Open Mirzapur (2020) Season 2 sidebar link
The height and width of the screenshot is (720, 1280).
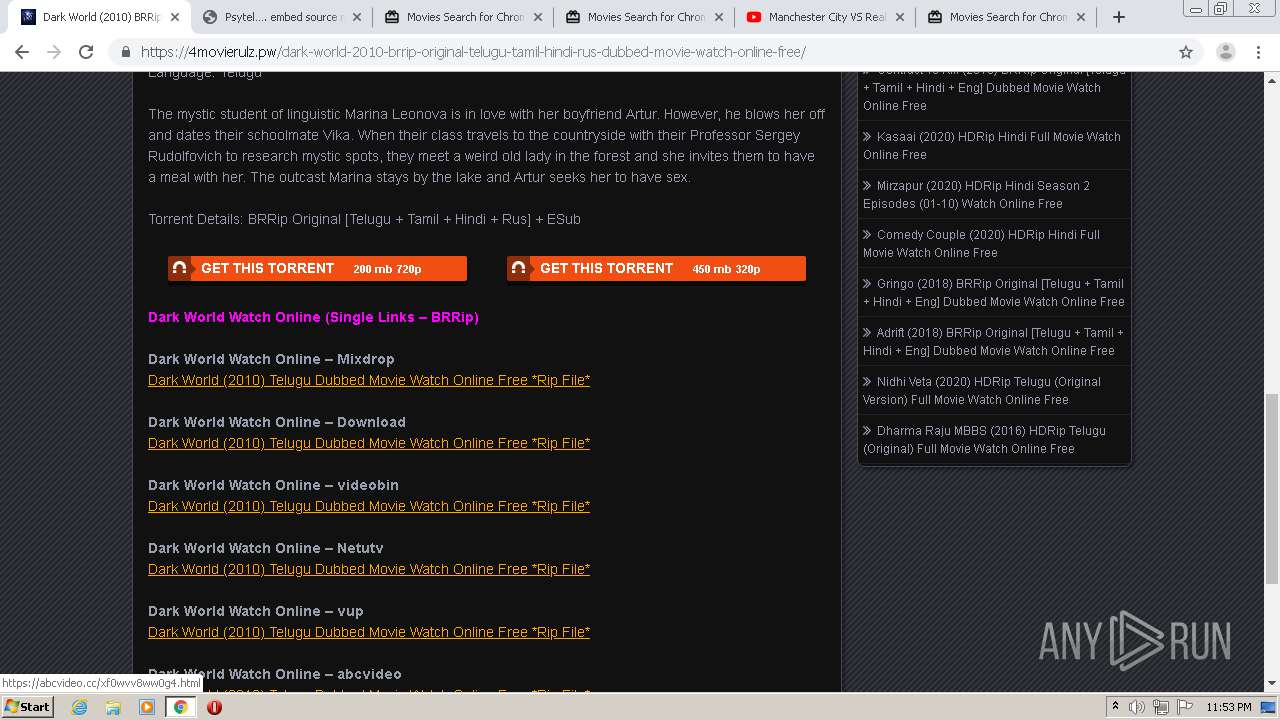(977, 194)
